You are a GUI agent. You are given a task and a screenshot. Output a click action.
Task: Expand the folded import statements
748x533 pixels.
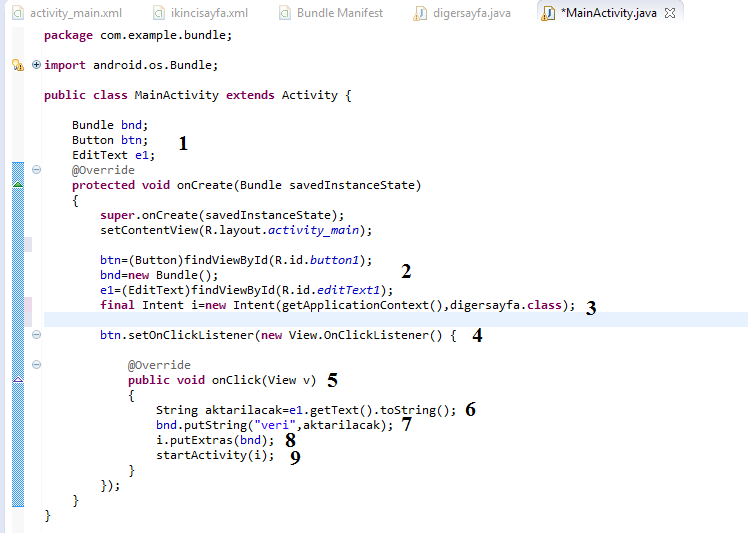[x=37, y=65]
